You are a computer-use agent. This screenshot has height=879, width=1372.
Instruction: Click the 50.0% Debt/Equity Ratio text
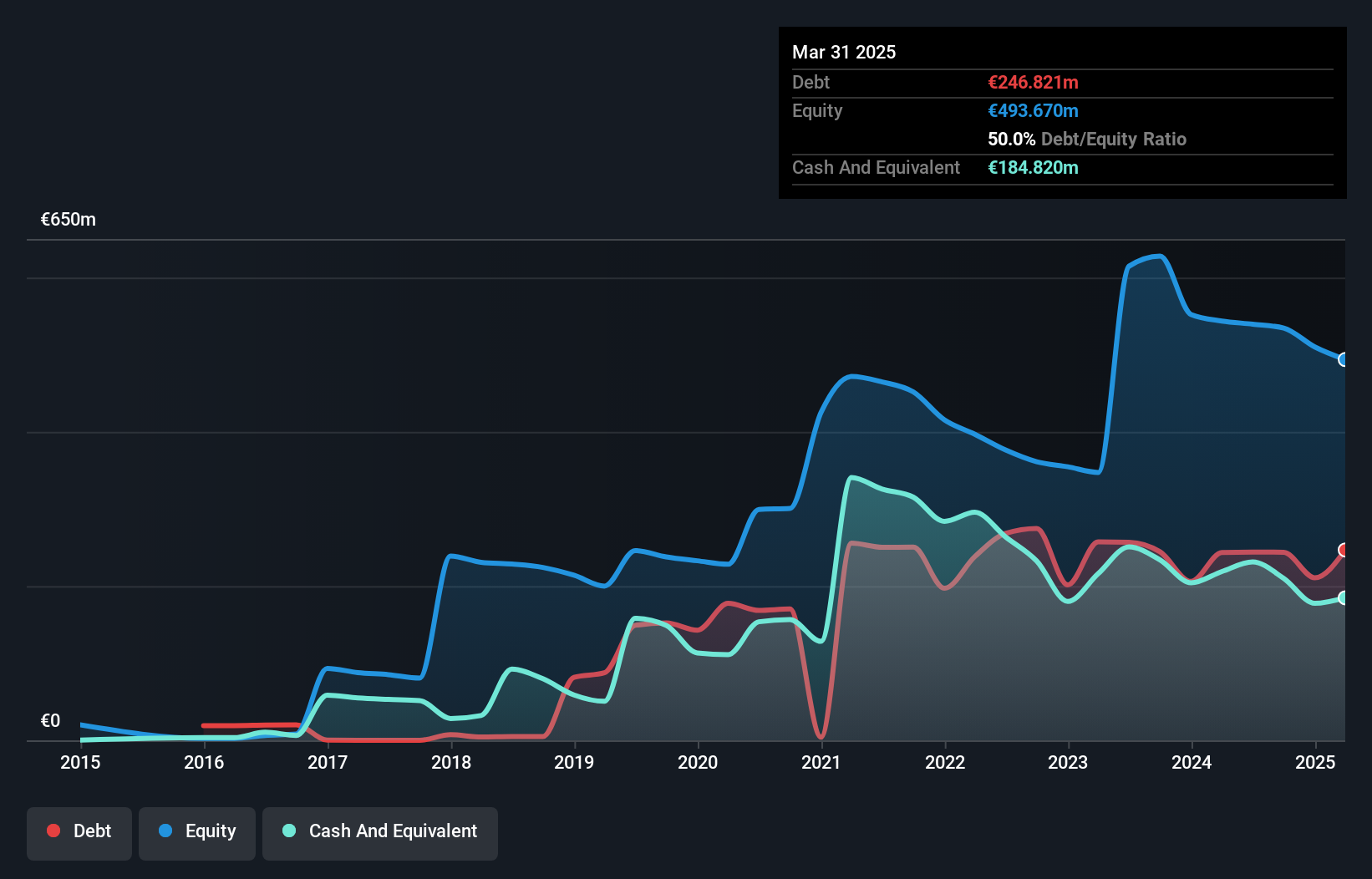click(x=1087, y=139)
